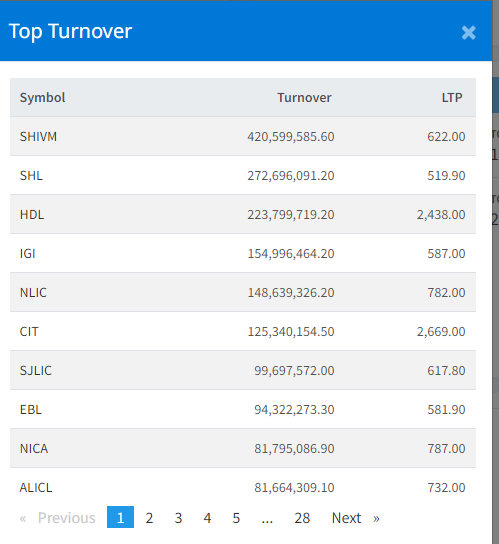Select the SHL symbol
This screenshot has height=544, width=499.
(31, 176)
